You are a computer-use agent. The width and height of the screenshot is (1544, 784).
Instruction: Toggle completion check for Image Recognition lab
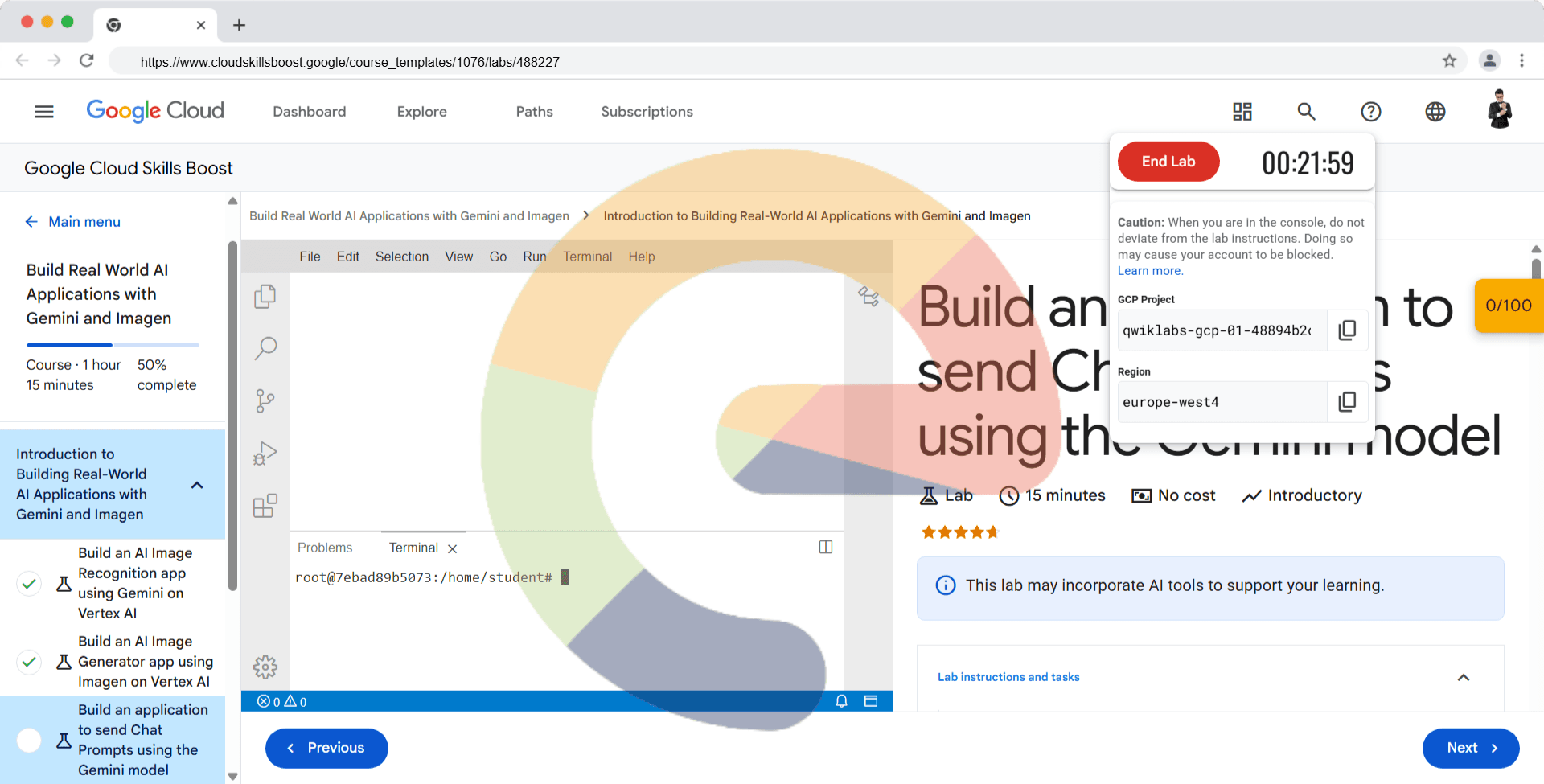[x=29, y=583]
